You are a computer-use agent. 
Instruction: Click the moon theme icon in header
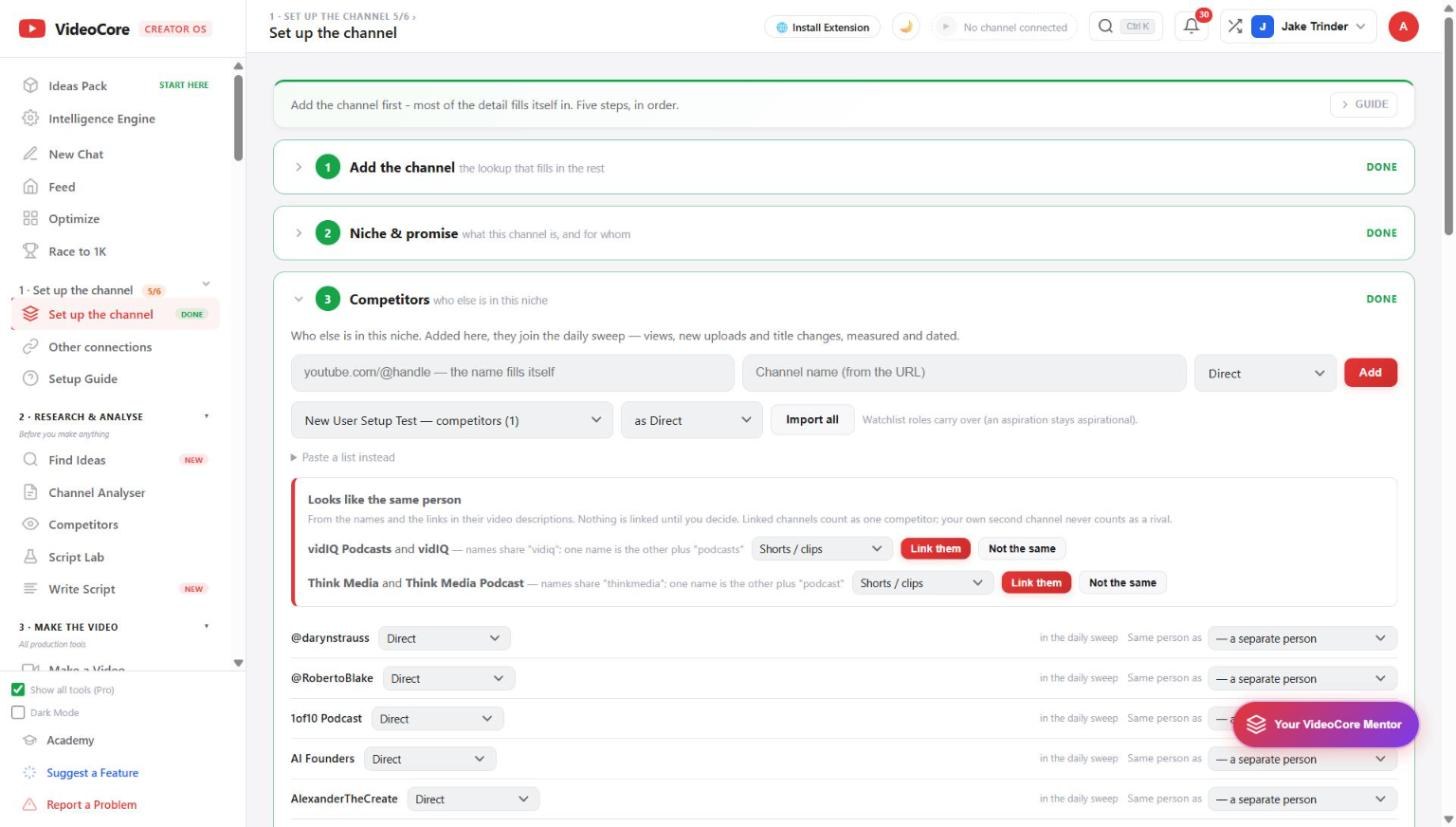click(906, 27)
